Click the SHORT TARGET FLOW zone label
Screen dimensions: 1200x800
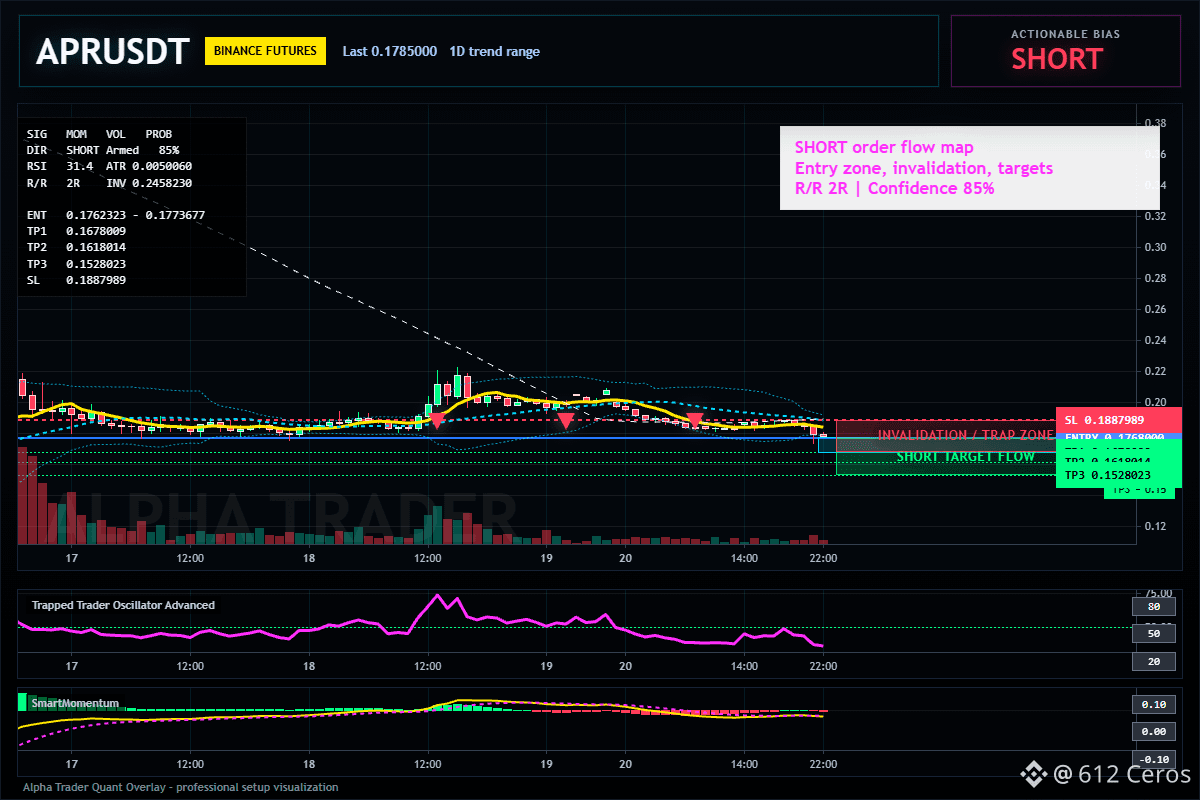[966, 457]
